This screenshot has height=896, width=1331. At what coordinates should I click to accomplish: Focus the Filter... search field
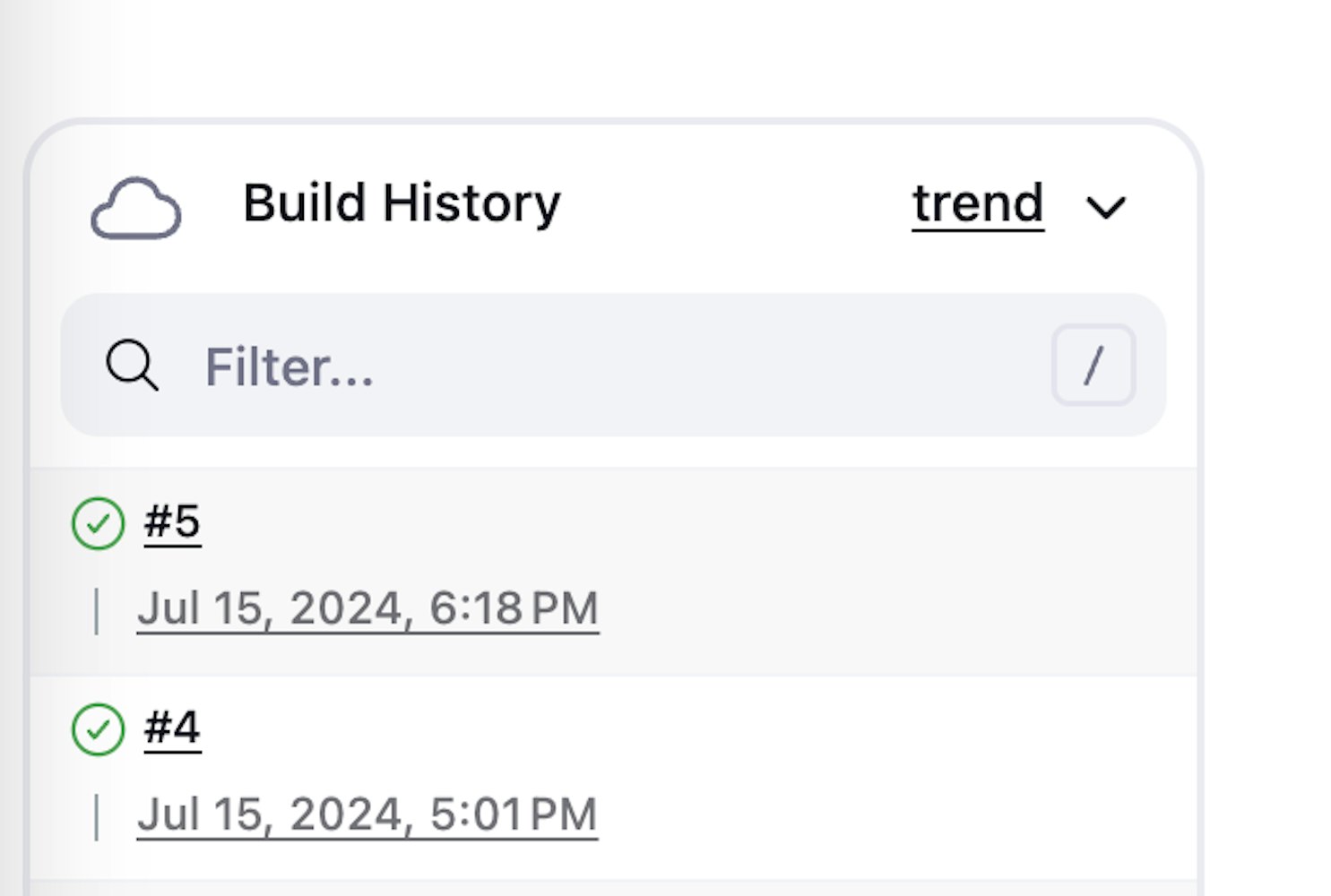(614, 365)
